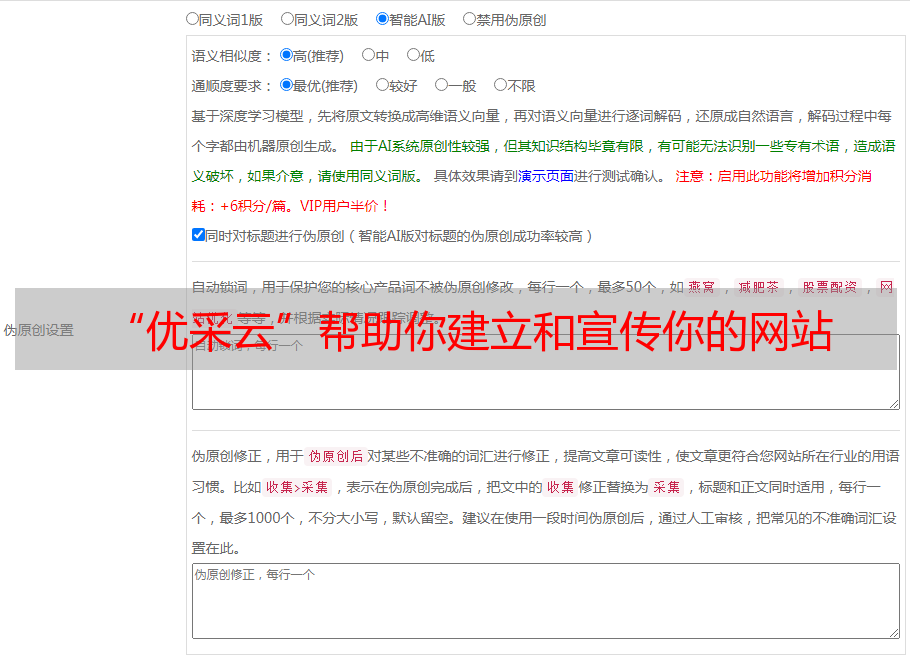Screen dimensions: 911x658
Task: Click the 燕窝 example tag
Action: (x=702, y=287)
